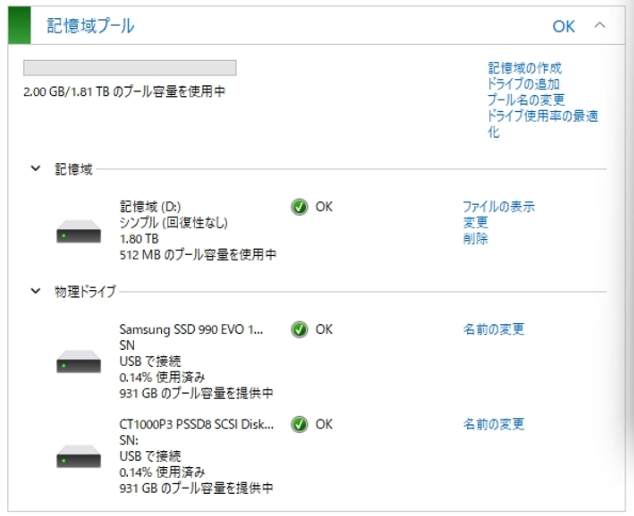Click the 変更 link for 記憶域 (D:)
Image resolution: width=634 pixels, height=516 pixels.
click(476, 222)
